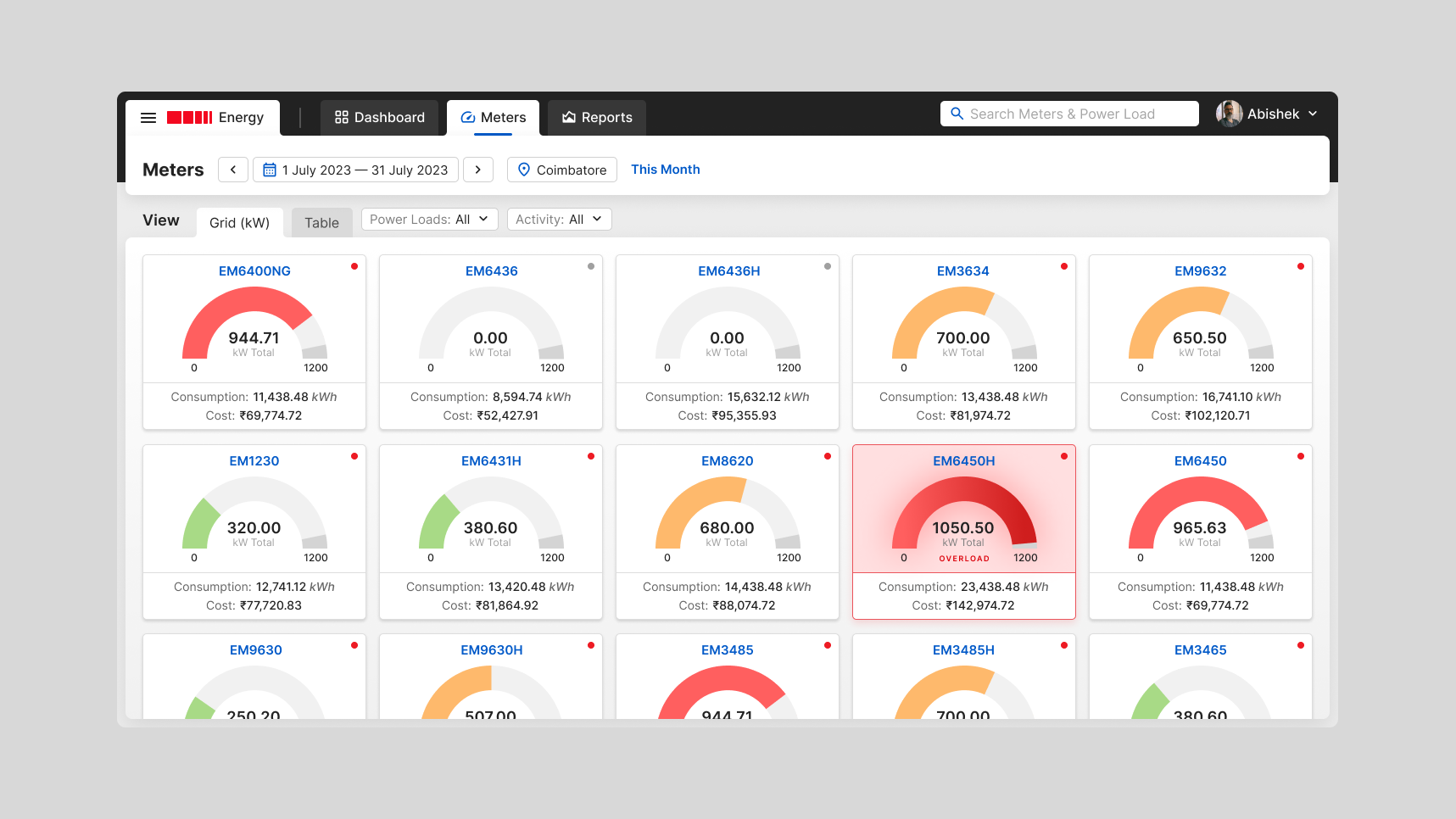
Task: Toggle the status indicator on EM8620
Action: click(828, 456)
